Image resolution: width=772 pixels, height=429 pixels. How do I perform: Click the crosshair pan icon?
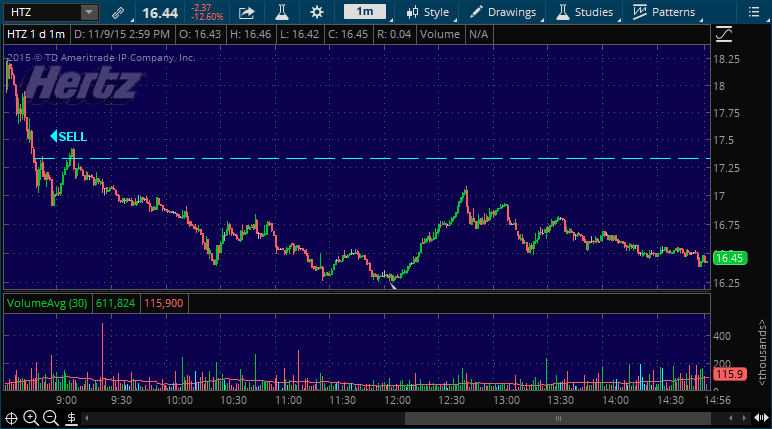11,419
